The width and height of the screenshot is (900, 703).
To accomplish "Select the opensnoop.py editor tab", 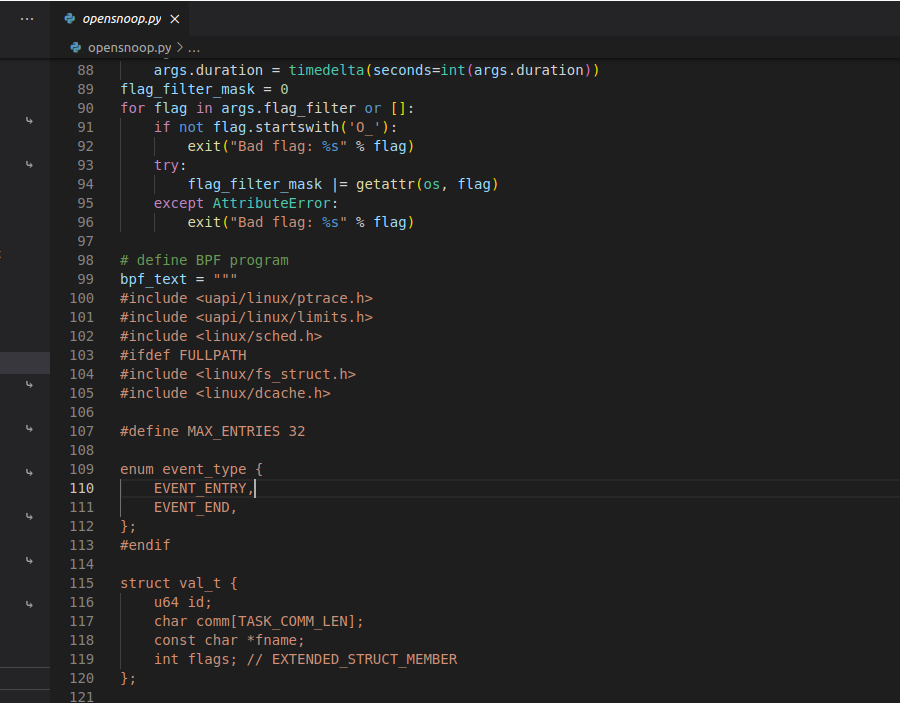I will click(119, 19).
